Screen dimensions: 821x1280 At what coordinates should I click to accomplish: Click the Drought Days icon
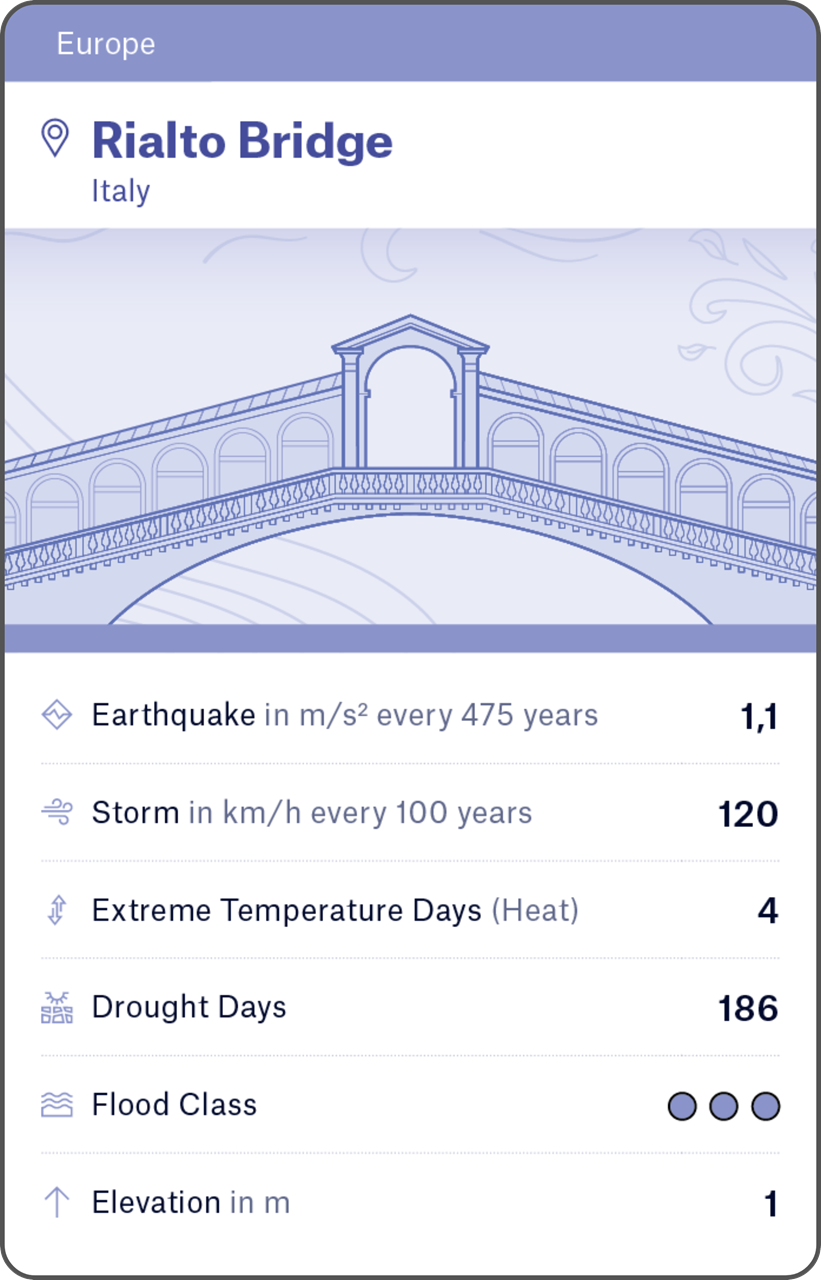pos(57,1008)
